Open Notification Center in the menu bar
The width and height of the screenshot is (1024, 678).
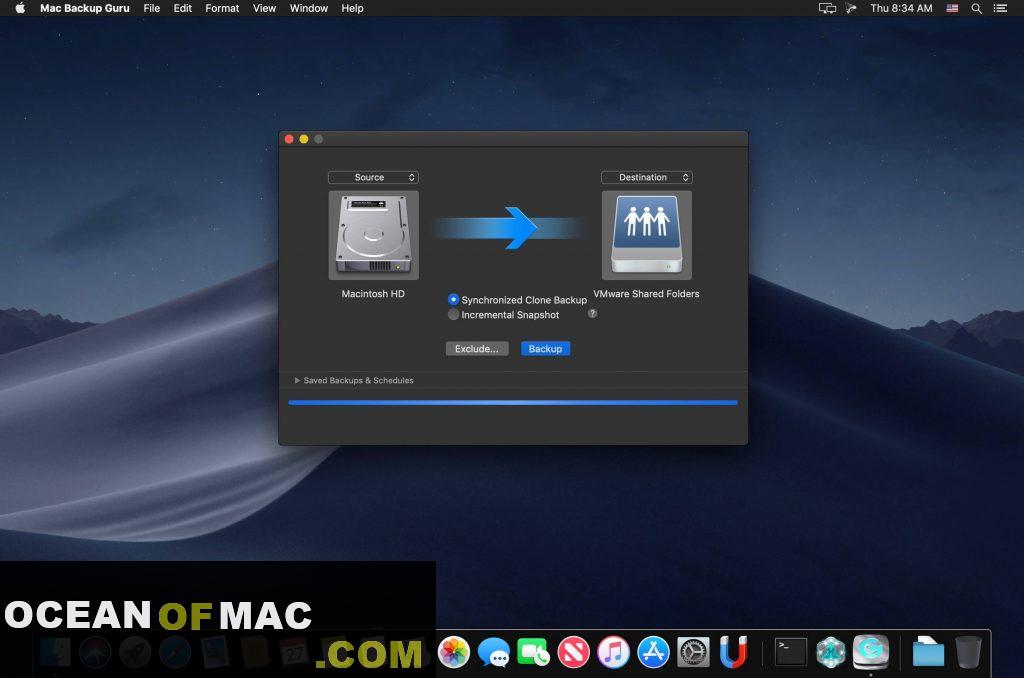[1000, 8]
